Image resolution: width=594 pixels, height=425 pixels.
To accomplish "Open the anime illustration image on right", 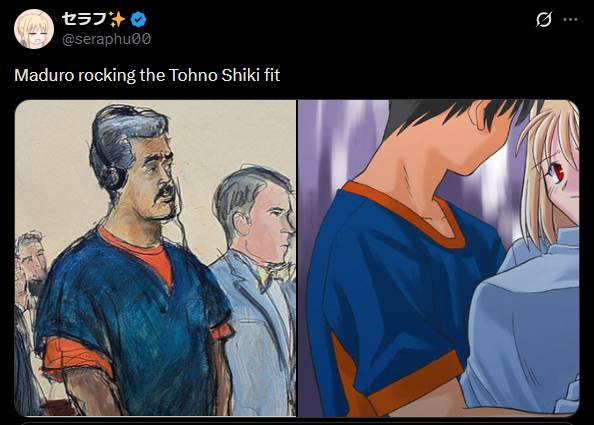I will pos(439,258).
